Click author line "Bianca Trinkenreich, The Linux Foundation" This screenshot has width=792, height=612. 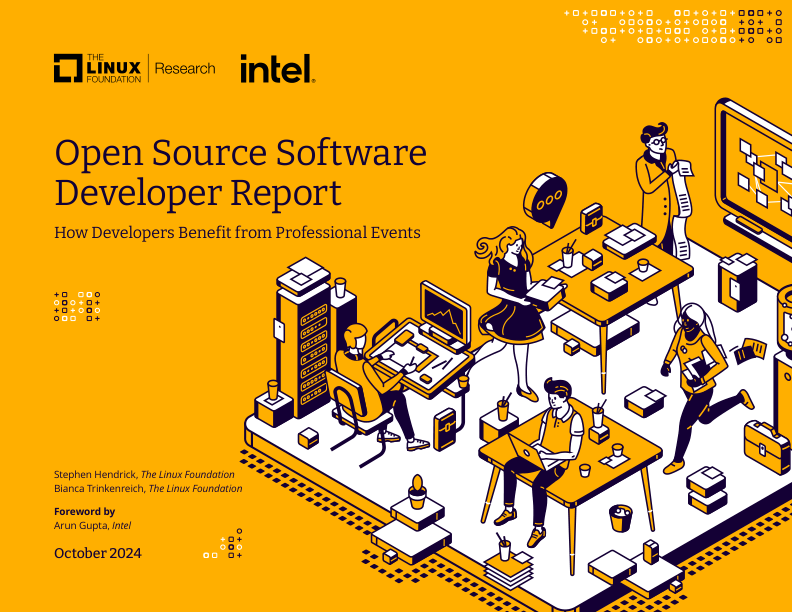(x=148, y=488)
